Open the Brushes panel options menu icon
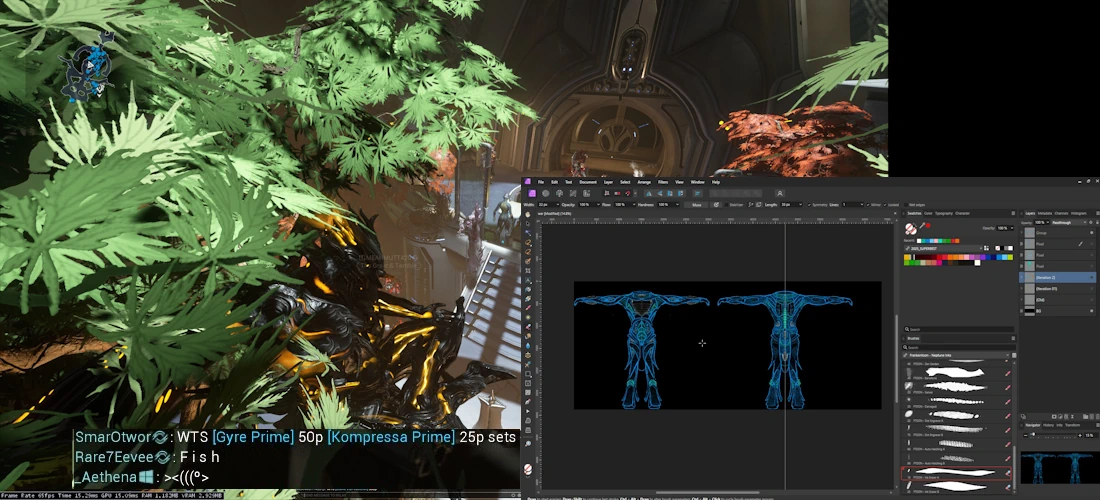Image resolution: width=1100 pixels, height=500 pixels. [x=1013, y=338]
